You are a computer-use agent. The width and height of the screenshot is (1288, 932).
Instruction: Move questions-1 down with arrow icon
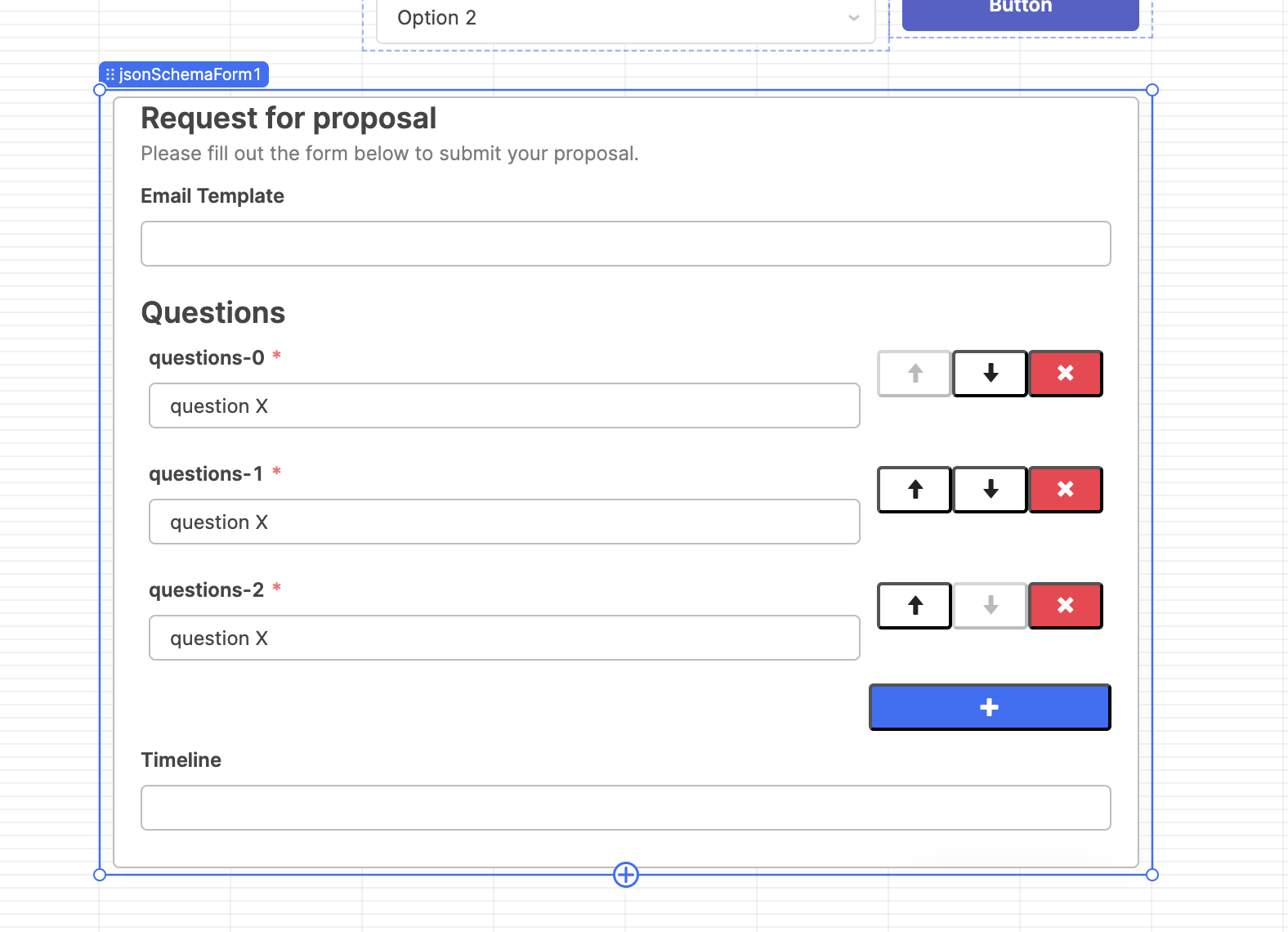[x=990, y=490]
